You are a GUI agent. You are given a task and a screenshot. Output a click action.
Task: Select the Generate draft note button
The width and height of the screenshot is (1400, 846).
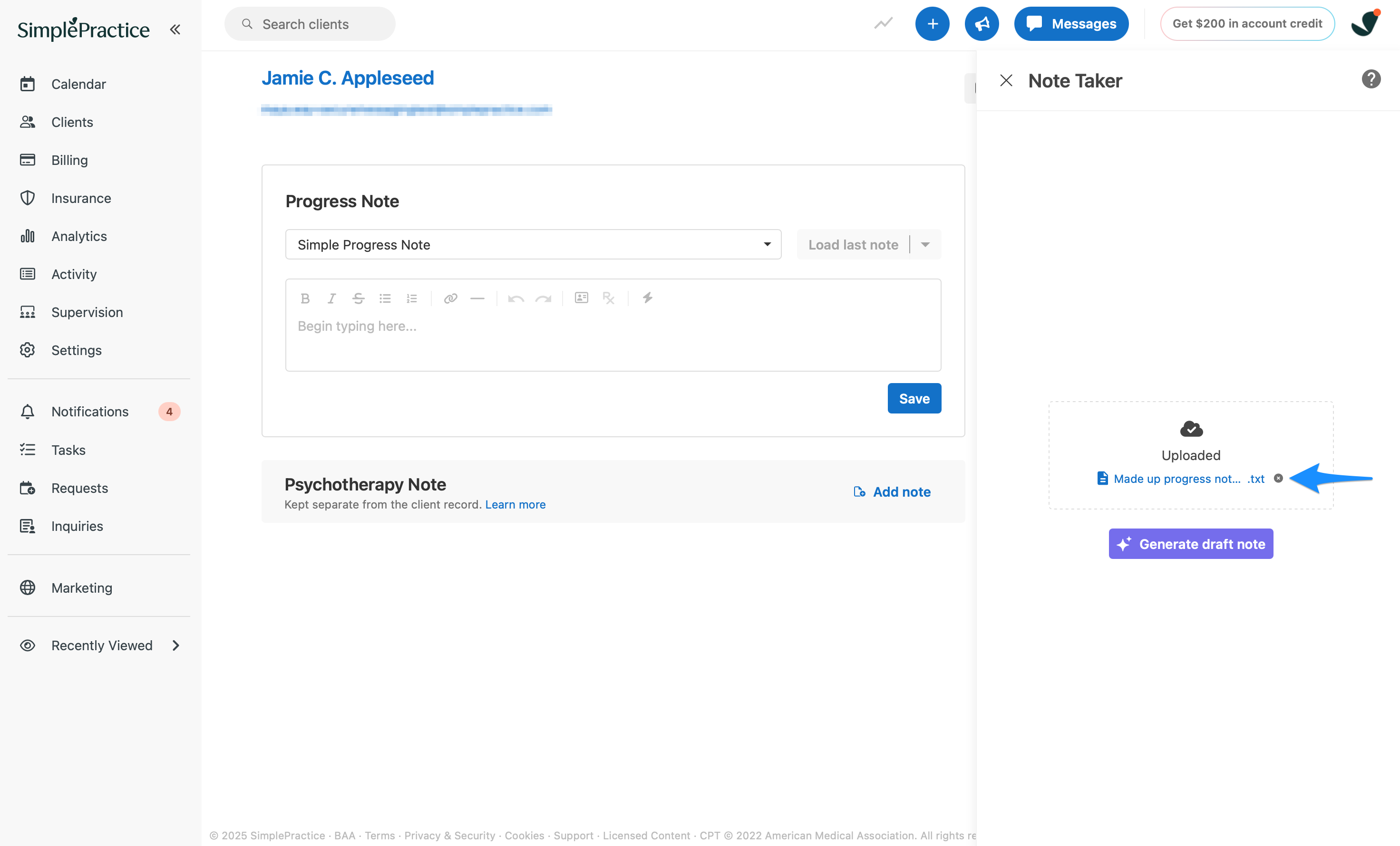tap(1190, 543)
